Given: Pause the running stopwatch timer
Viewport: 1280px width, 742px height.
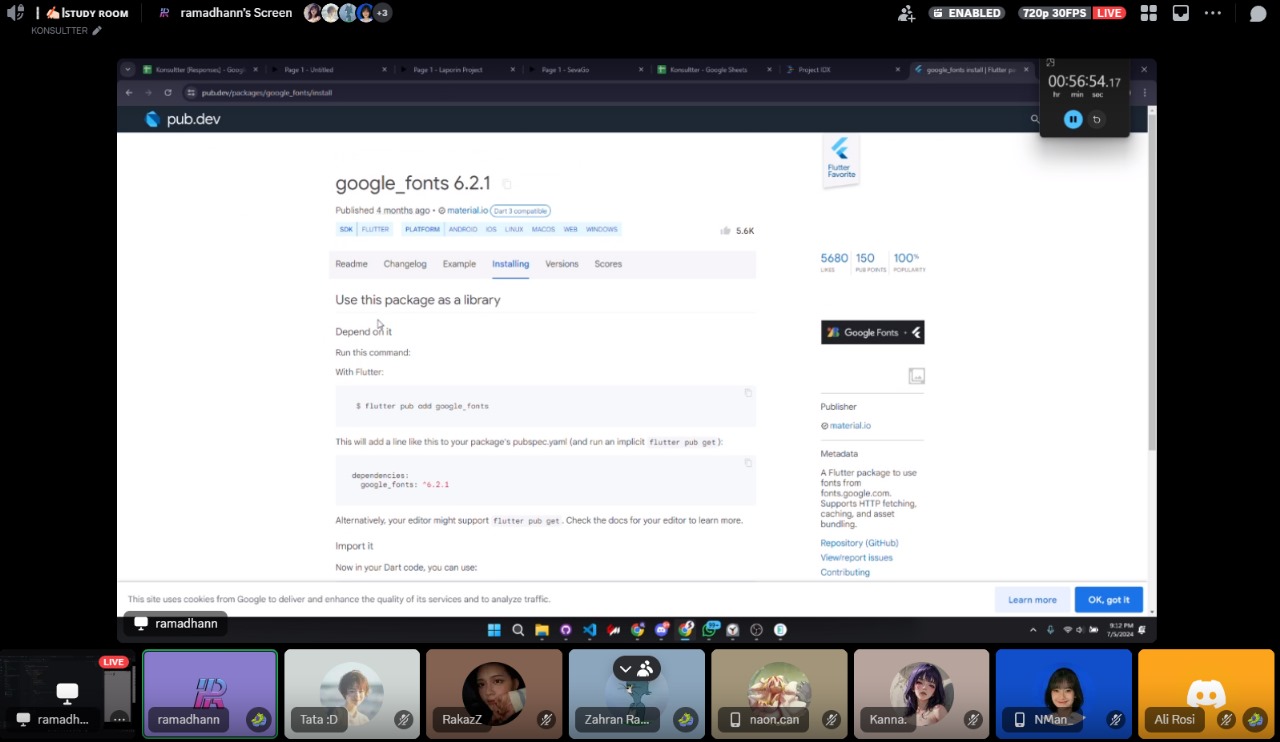Looking at the screenshot, I should tap(1073, 119).
